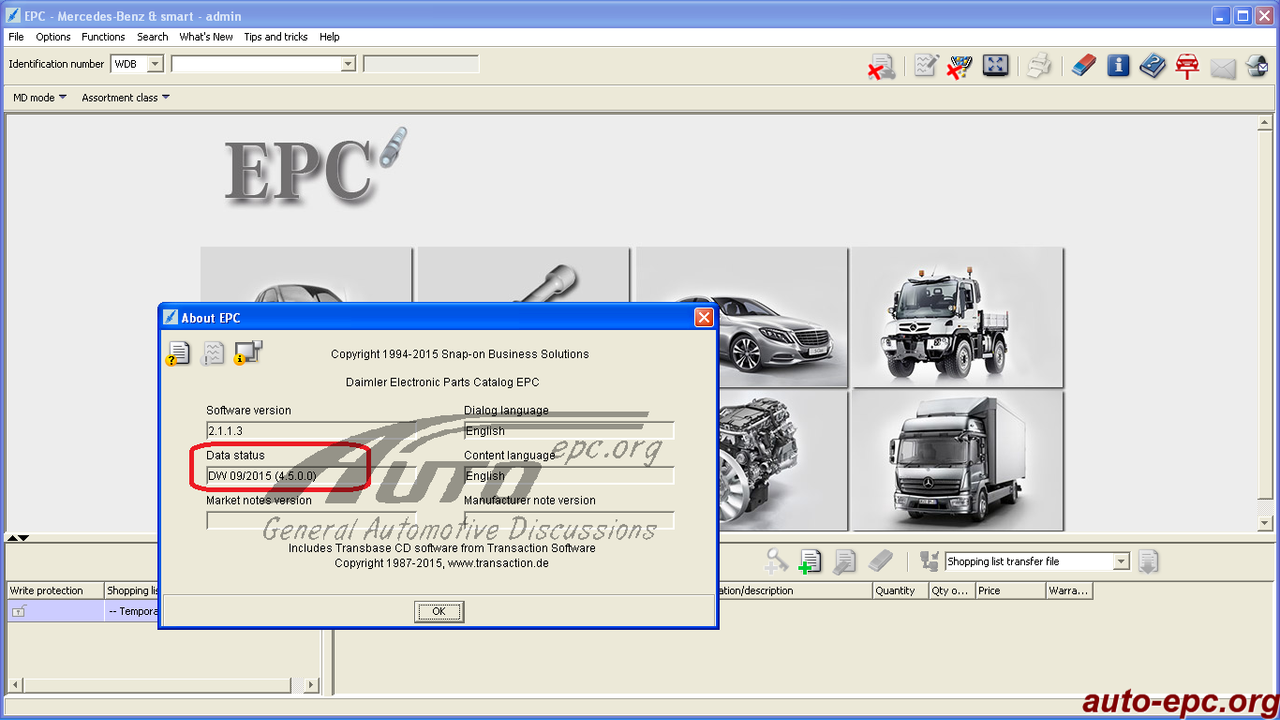The image size is (1280, 720).
Task: Click the document with red X vehicle icon
Action: [x=881, y=67]
